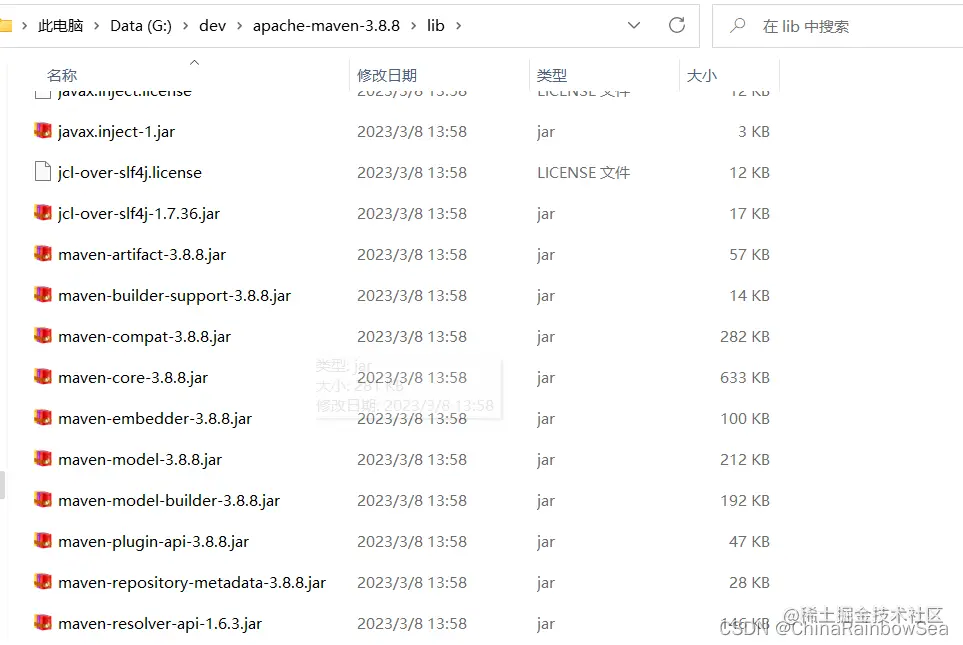This screenshot has height=645, width=963.
Task: Click the javax.inject-1.jar file icon
Action: point(42,131)
